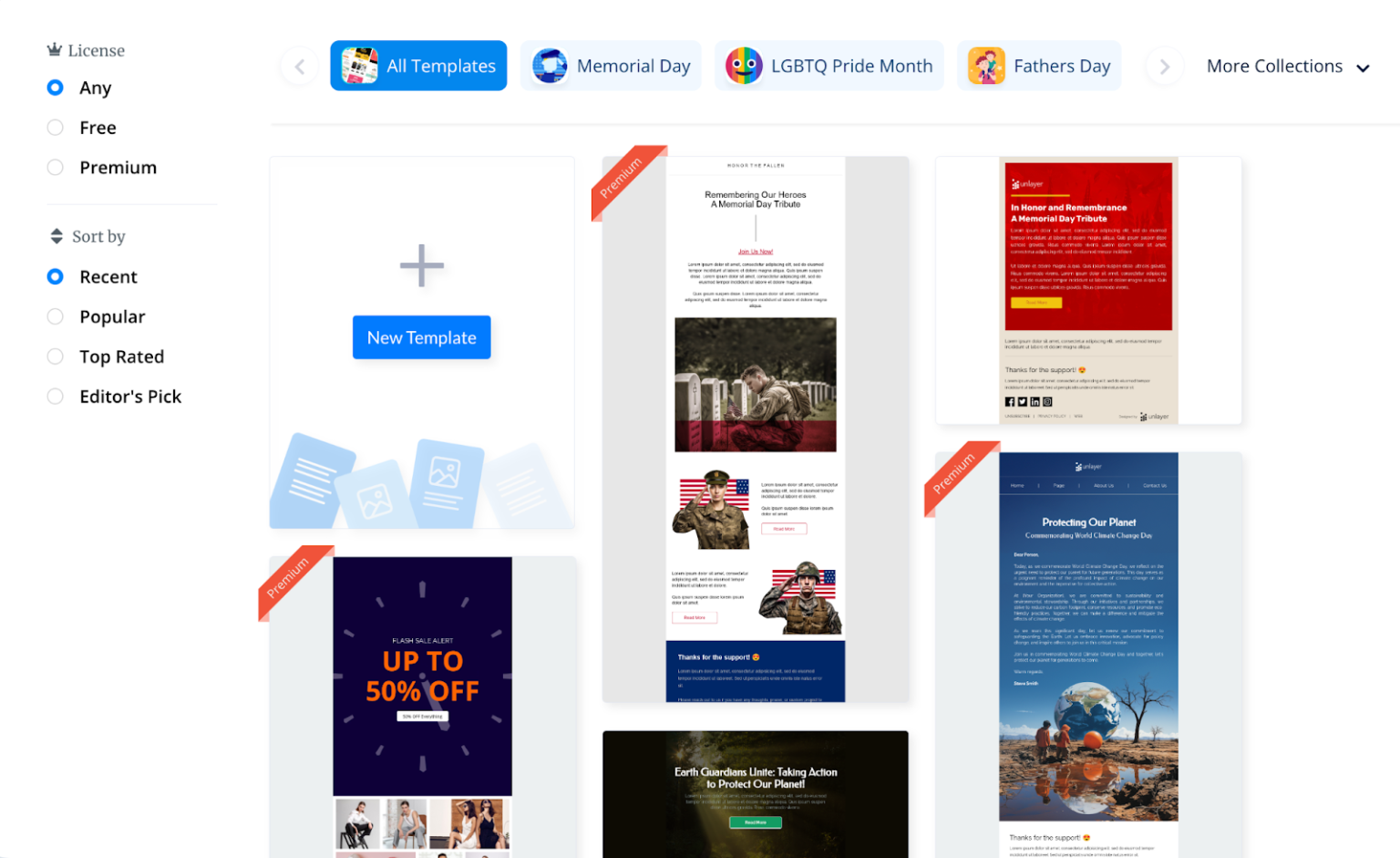Click the sort arrows icon beside Sort by

54,235
